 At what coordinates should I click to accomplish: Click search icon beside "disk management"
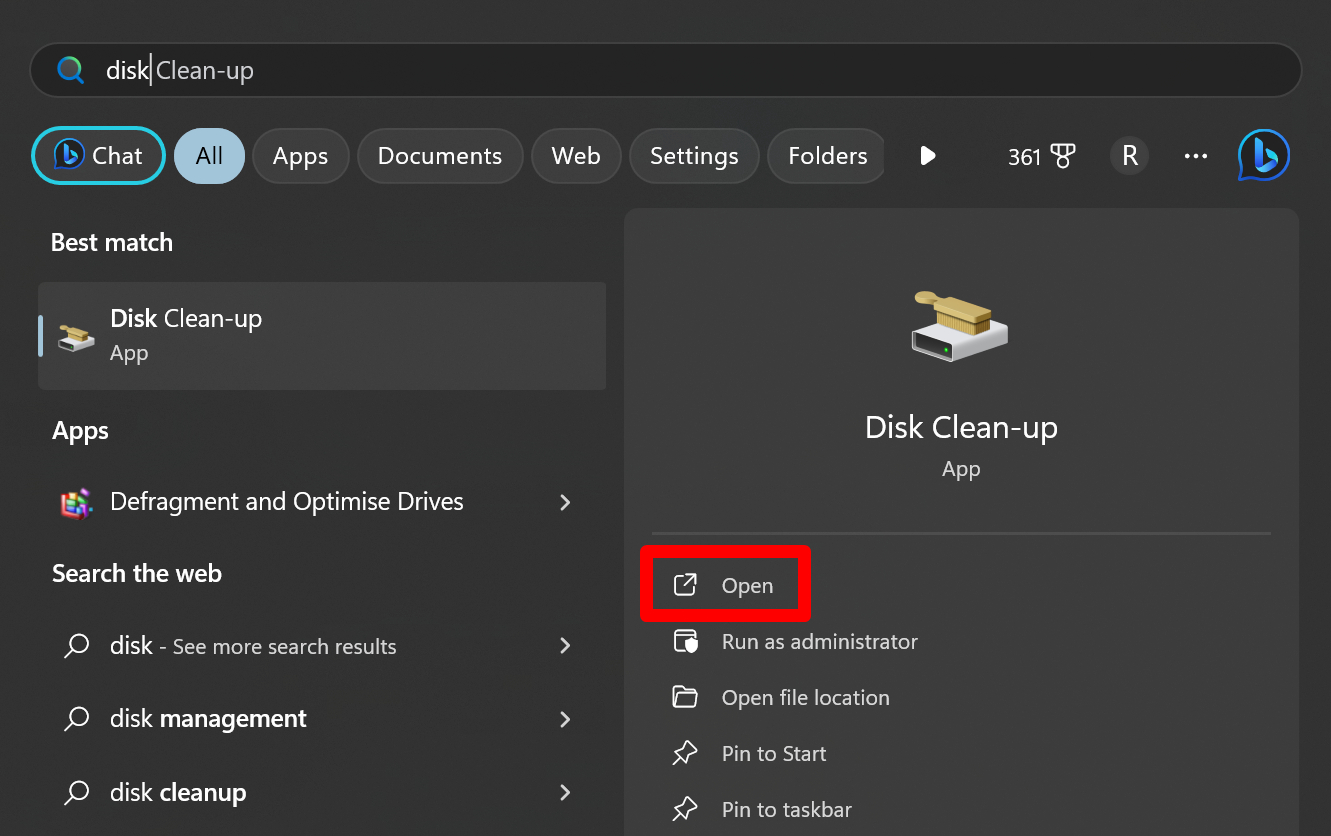point(77,719)
